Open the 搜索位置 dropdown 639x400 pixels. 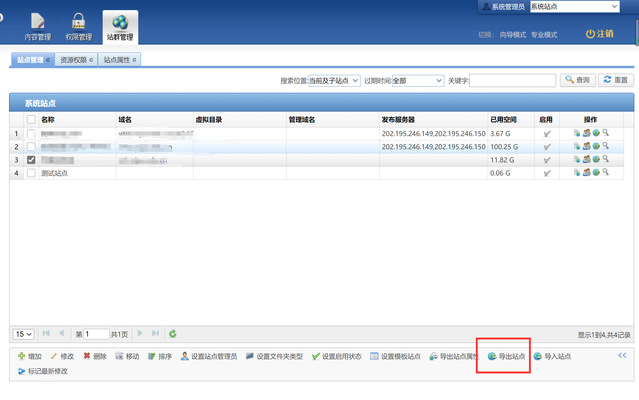coord(334,80)
